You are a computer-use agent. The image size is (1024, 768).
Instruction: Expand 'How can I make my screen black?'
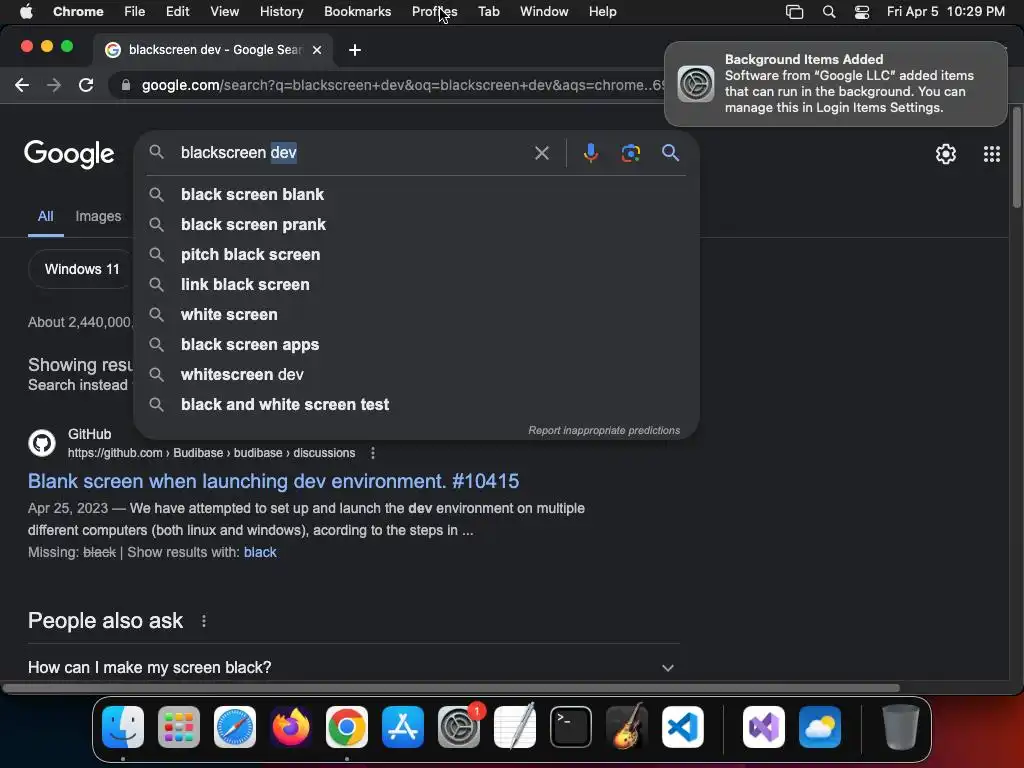[x=353, y=667]
